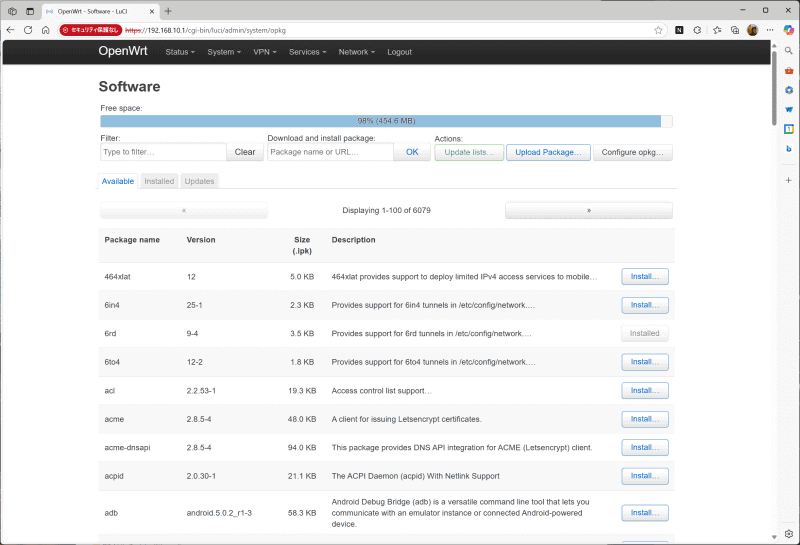
Task: Open the Notion extension icon
Action: (x=679, y=30)
